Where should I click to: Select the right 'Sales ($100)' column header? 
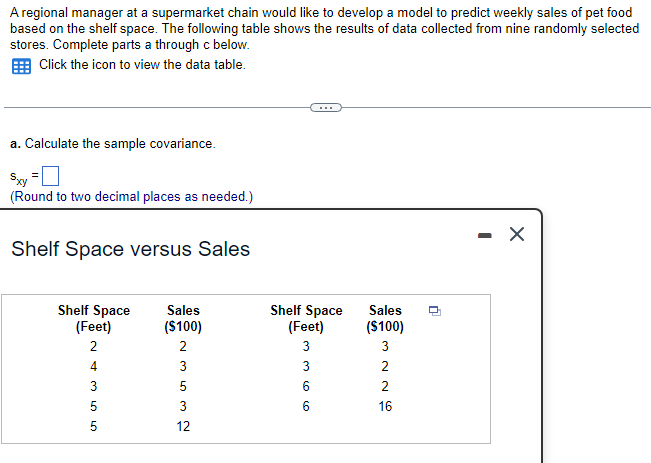click(385, 318)
